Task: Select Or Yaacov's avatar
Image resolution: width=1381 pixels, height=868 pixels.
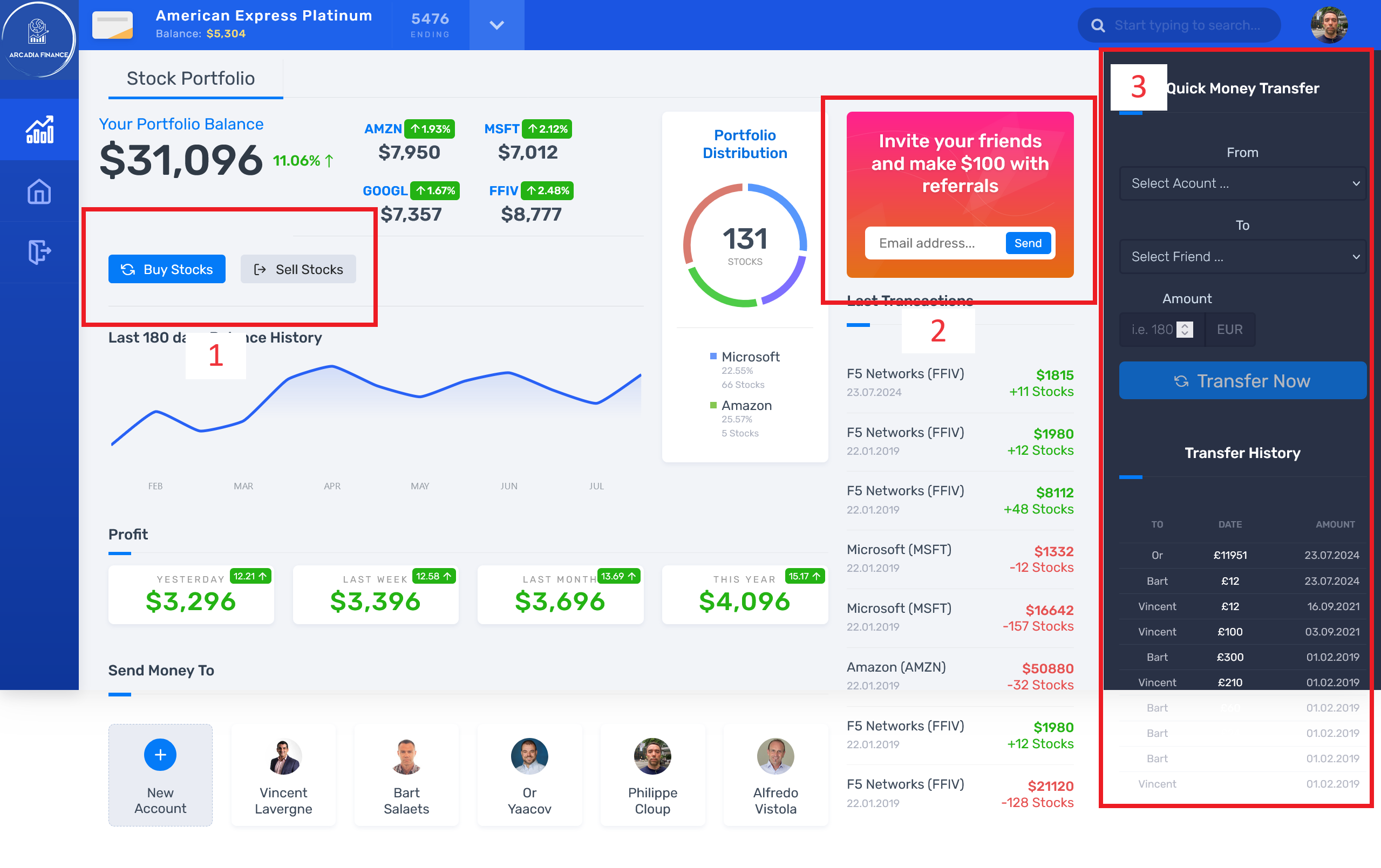Action: 529,757
